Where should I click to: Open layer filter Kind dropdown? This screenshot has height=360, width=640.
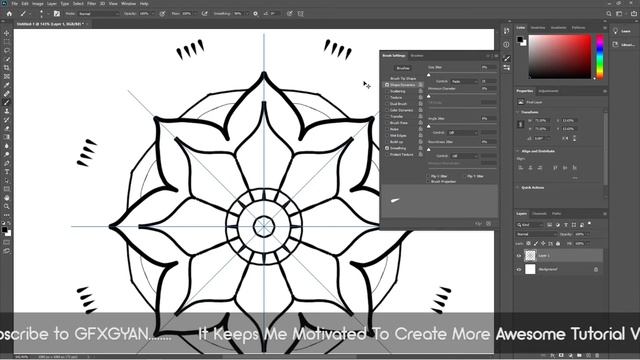coord(530,225)
